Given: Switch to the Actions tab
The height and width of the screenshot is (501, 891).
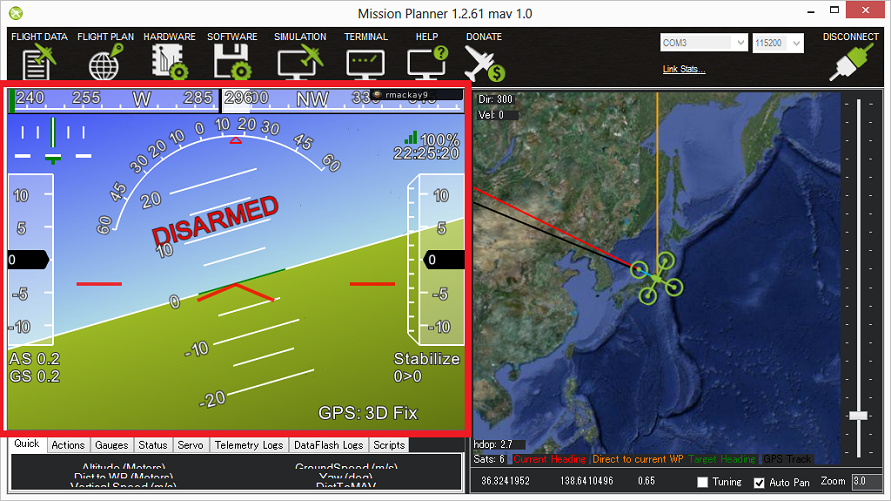Looking at the screenshot, I should click(x=68, y=445).
